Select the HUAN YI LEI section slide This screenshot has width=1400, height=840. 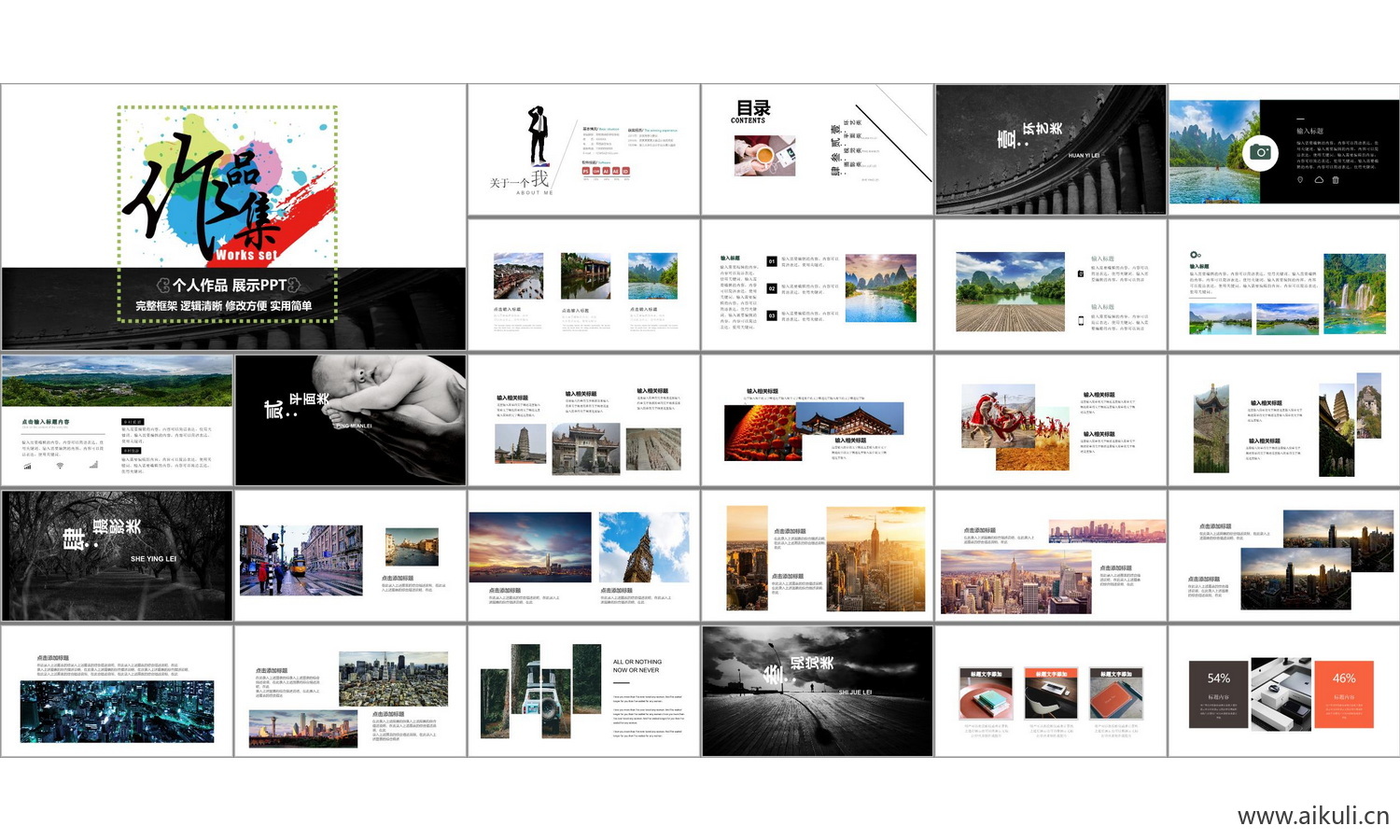click(x=1050, y=149)
